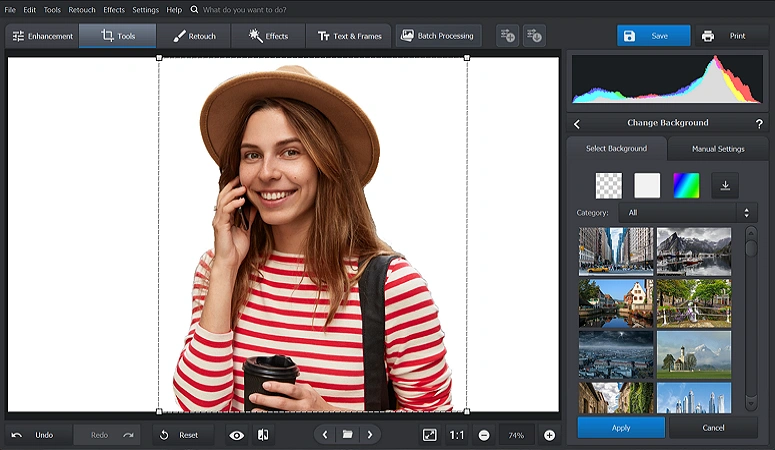Go to the previous photo
This screenshot has height=450, width=775.
(x=325, y=435)
